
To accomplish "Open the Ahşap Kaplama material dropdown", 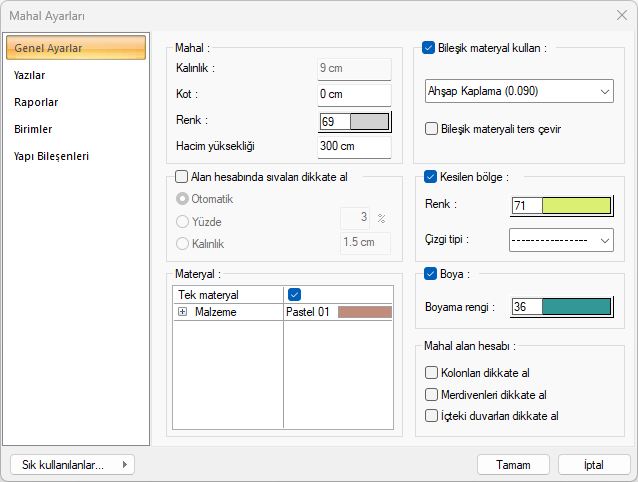I will [x=517, y=91].
